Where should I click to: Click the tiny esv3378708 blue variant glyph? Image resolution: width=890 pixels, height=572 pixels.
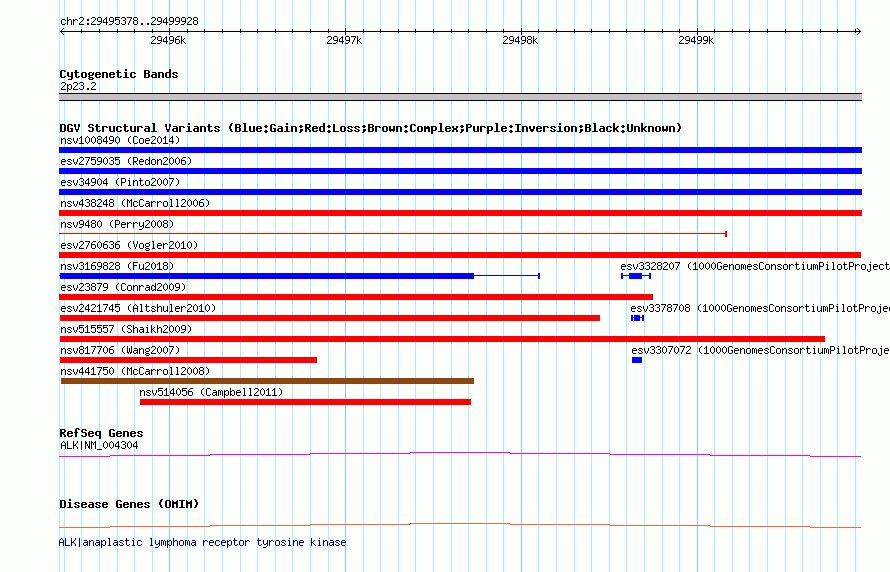tap(637, 318)
